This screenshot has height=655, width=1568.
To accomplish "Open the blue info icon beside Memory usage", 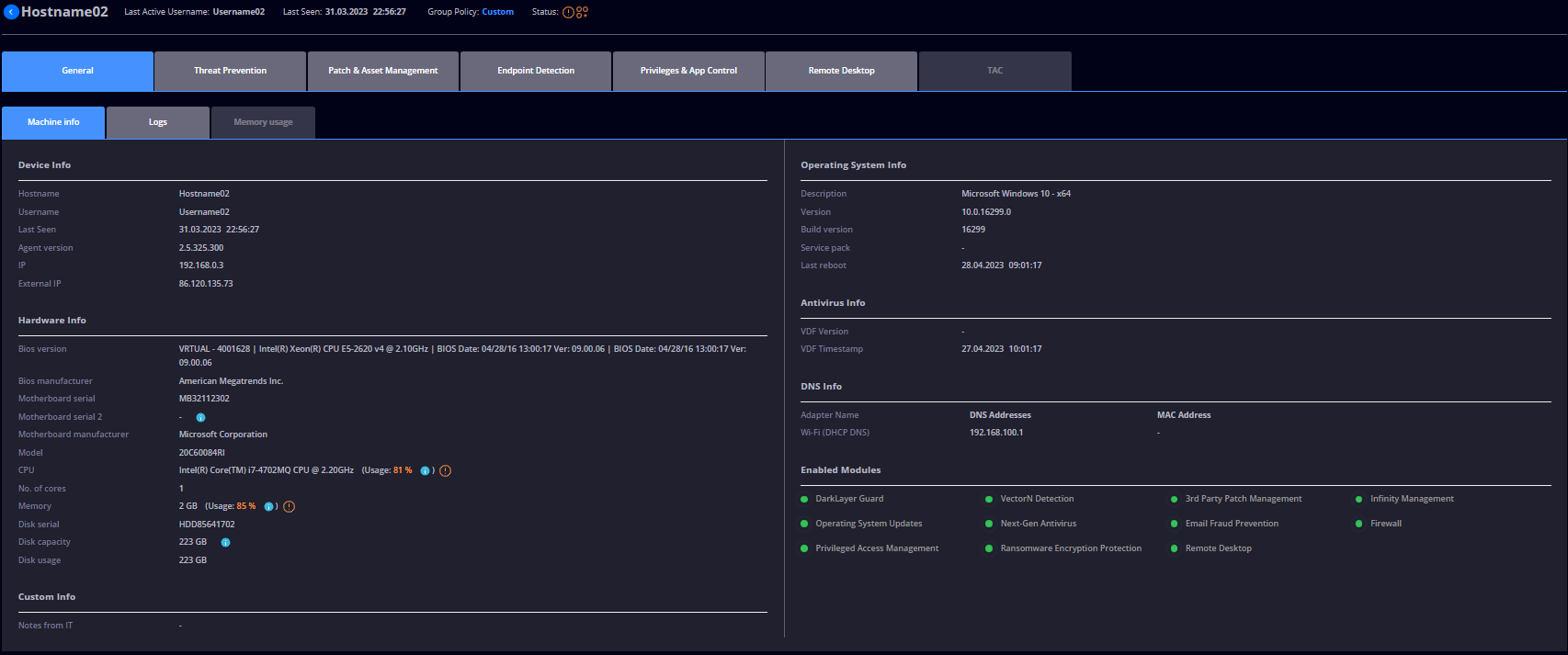I will pyautogui.click(x=268, y=506).
